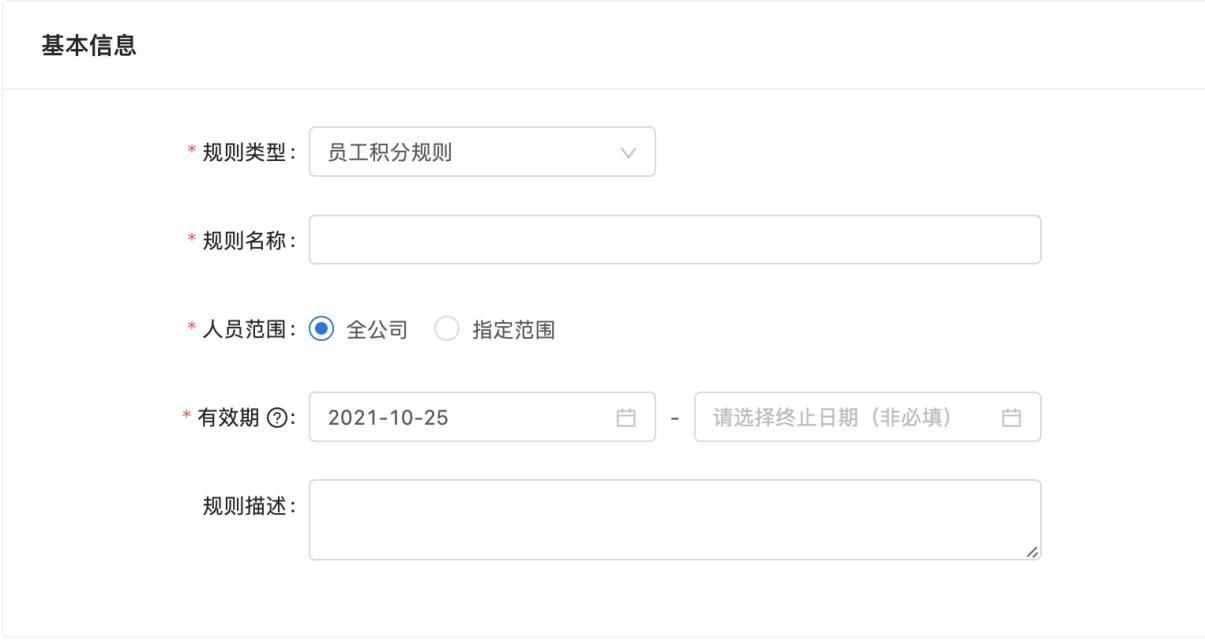Click the calendar icon in the end date field
Screen dimensions: 1205x641
(x=1011, y=417)
